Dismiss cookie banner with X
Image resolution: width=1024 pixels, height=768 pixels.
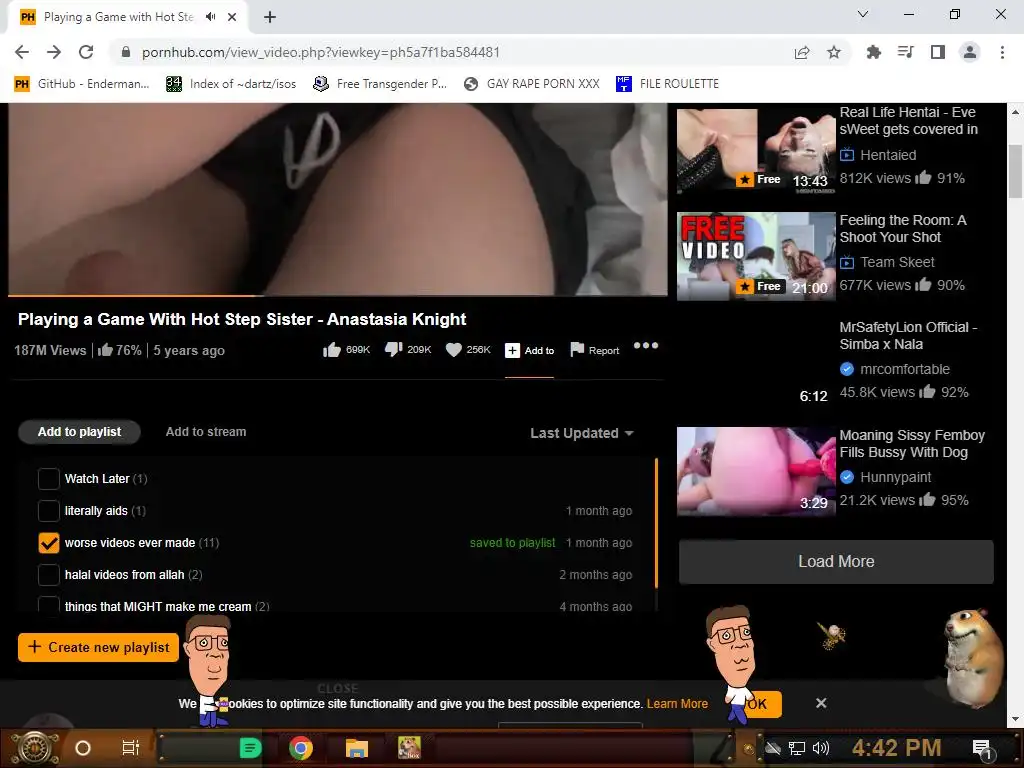(821, 703)
